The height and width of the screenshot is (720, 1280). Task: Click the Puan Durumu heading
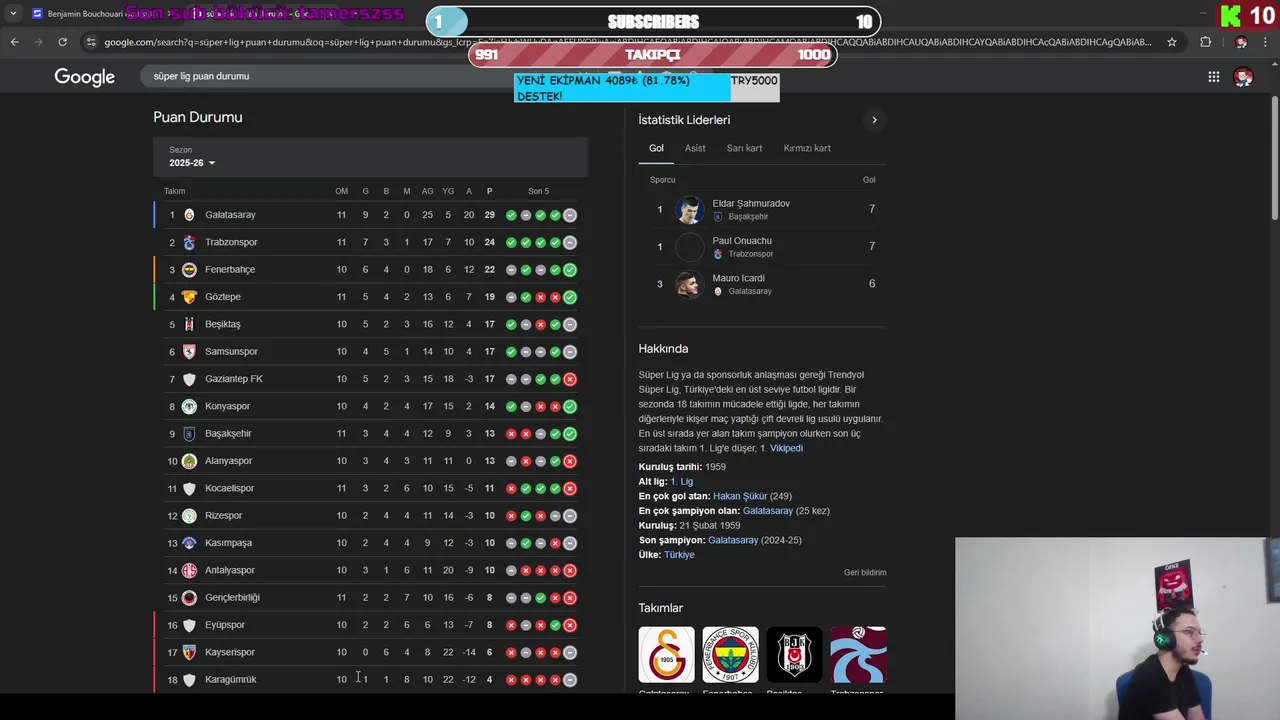coord(198,117)
